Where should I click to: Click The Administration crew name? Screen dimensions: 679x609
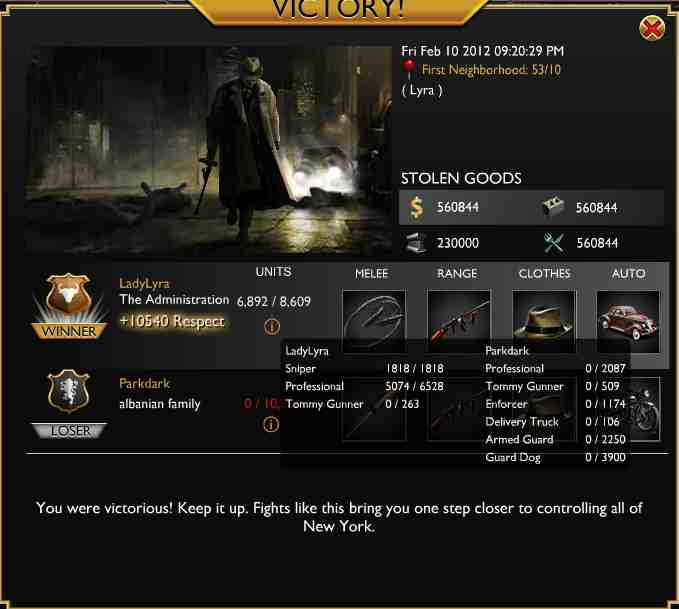(175, 300)
